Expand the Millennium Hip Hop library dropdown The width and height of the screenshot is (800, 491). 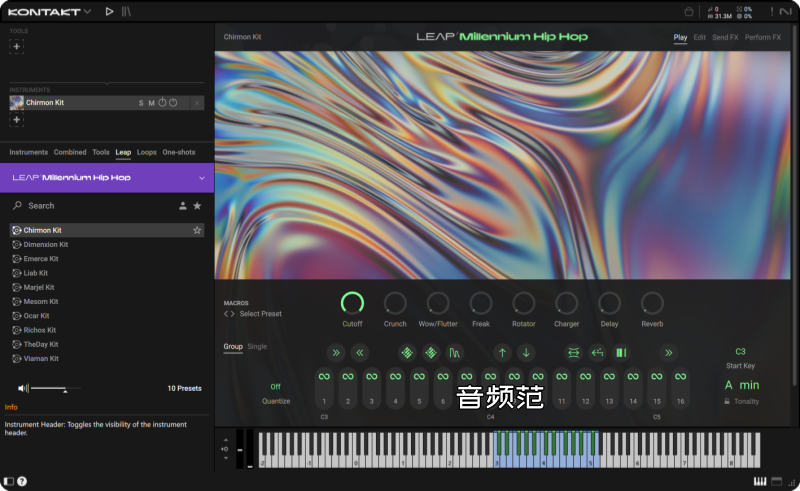pos(201,178)
